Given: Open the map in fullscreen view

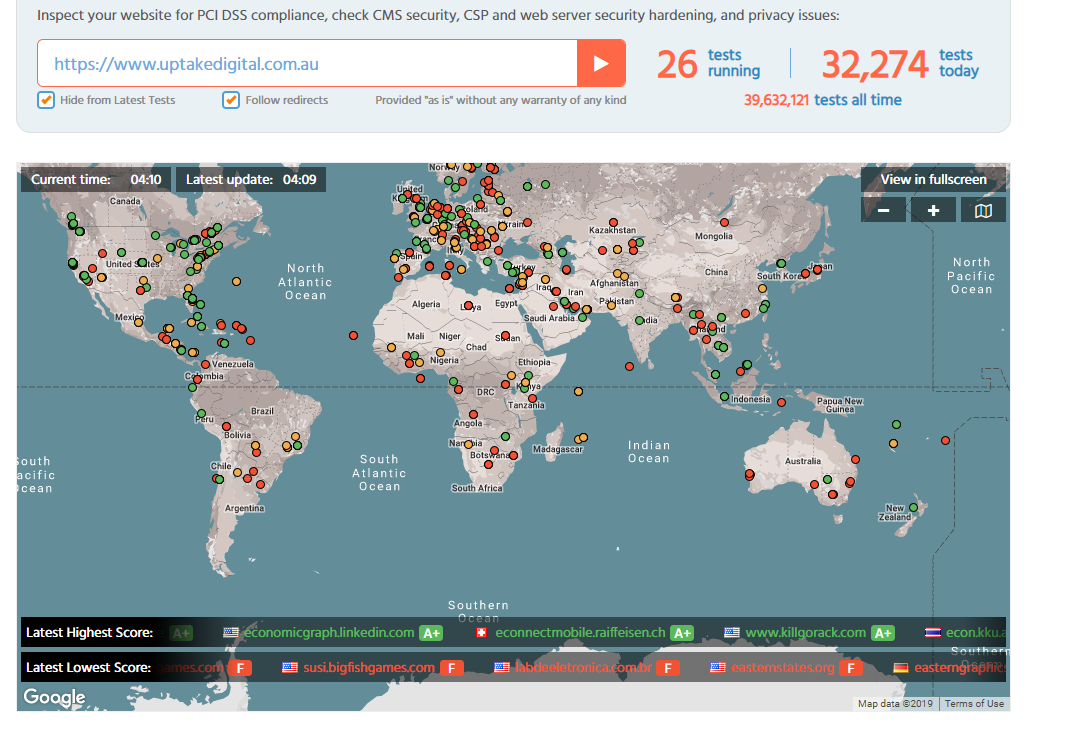Looking at the screenshot, I should pos(933,180).
